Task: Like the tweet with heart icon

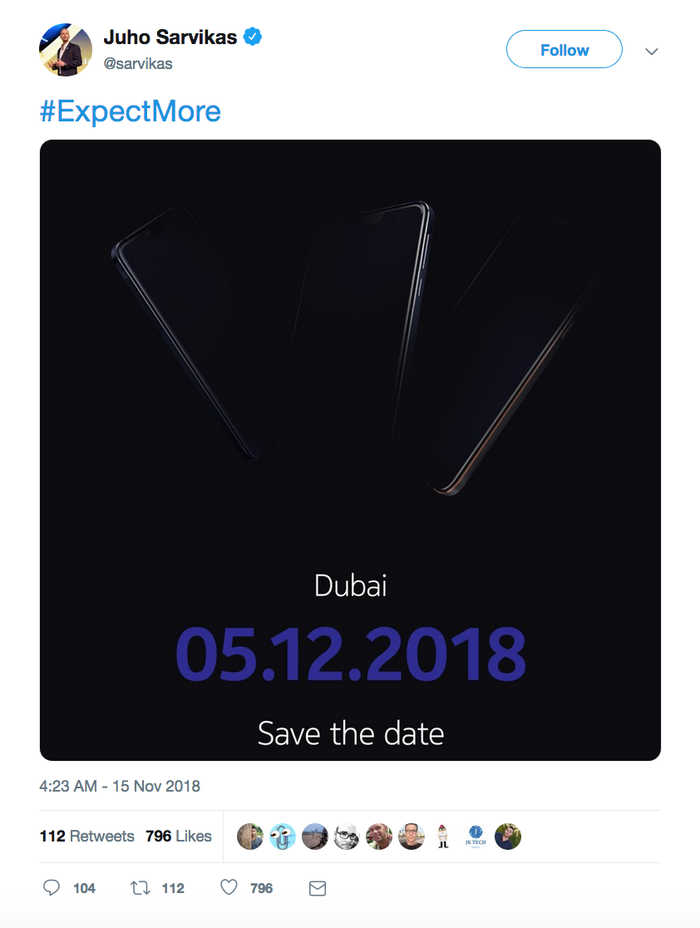Action: (228, 887)
